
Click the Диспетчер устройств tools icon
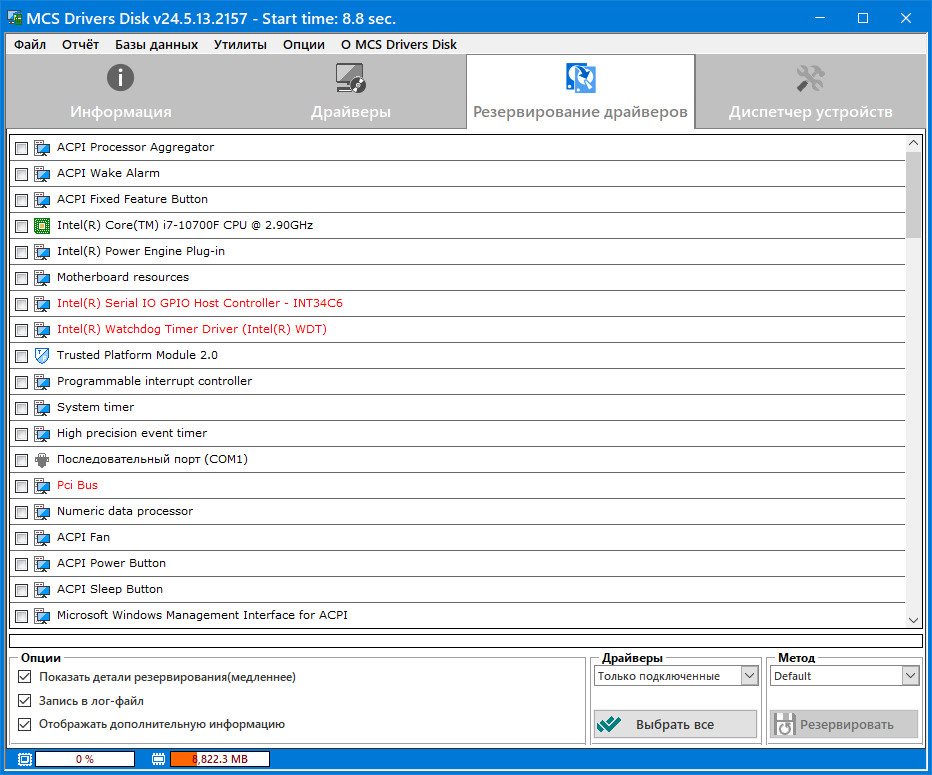[x=810, y=78]
